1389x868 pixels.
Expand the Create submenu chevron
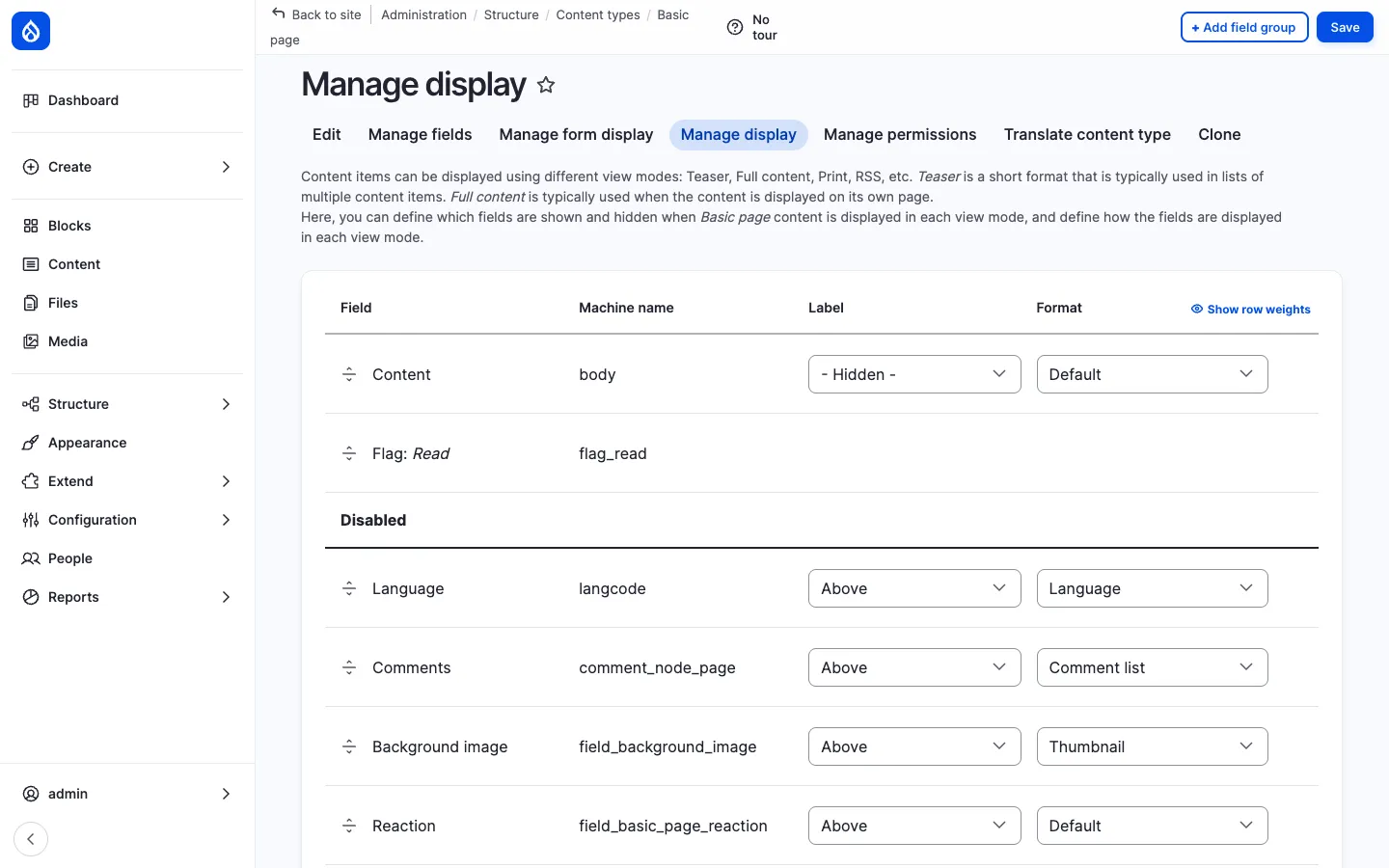226,167
